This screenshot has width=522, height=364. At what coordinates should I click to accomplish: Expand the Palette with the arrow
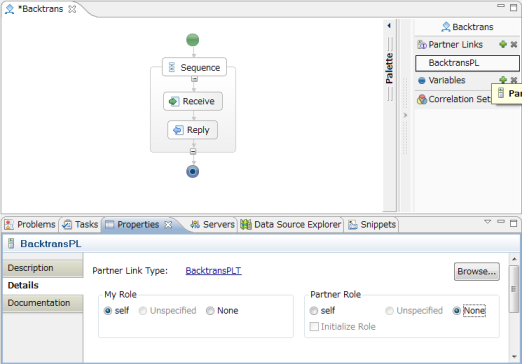point(389,26)
